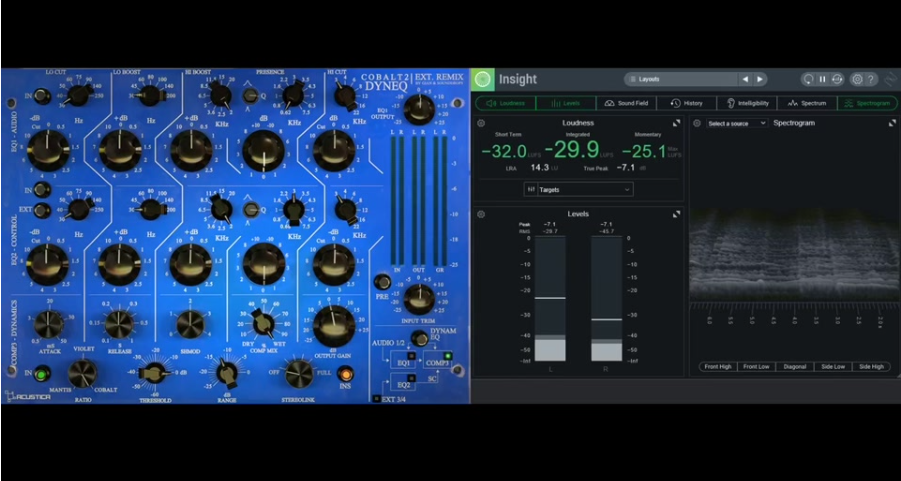Screen dimensions: 901x481
Task: Expand the Spectrogram panel to full view
Action: click(892, 123)
